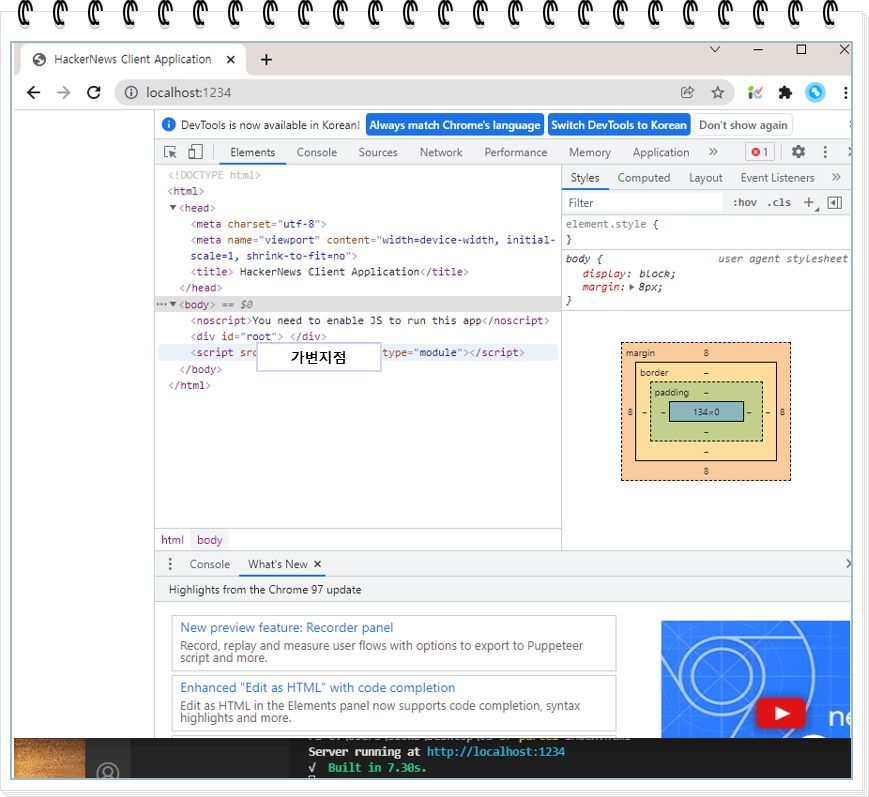Show more Styles pane tabs chevron
869x797 pixels.
tap(836, 177)
